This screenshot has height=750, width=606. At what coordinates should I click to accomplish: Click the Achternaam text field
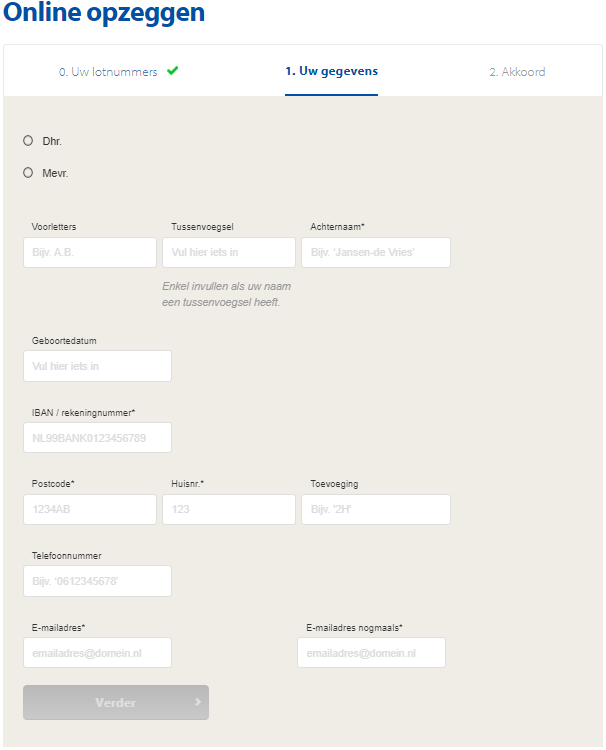click(x=376, y=252)
